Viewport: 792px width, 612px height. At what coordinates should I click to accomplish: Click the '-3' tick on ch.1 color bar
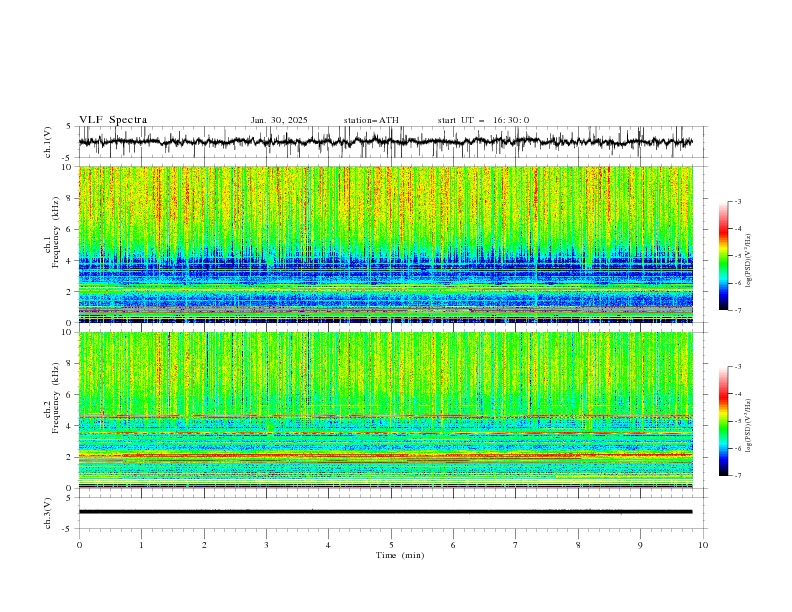pos(738,201)
